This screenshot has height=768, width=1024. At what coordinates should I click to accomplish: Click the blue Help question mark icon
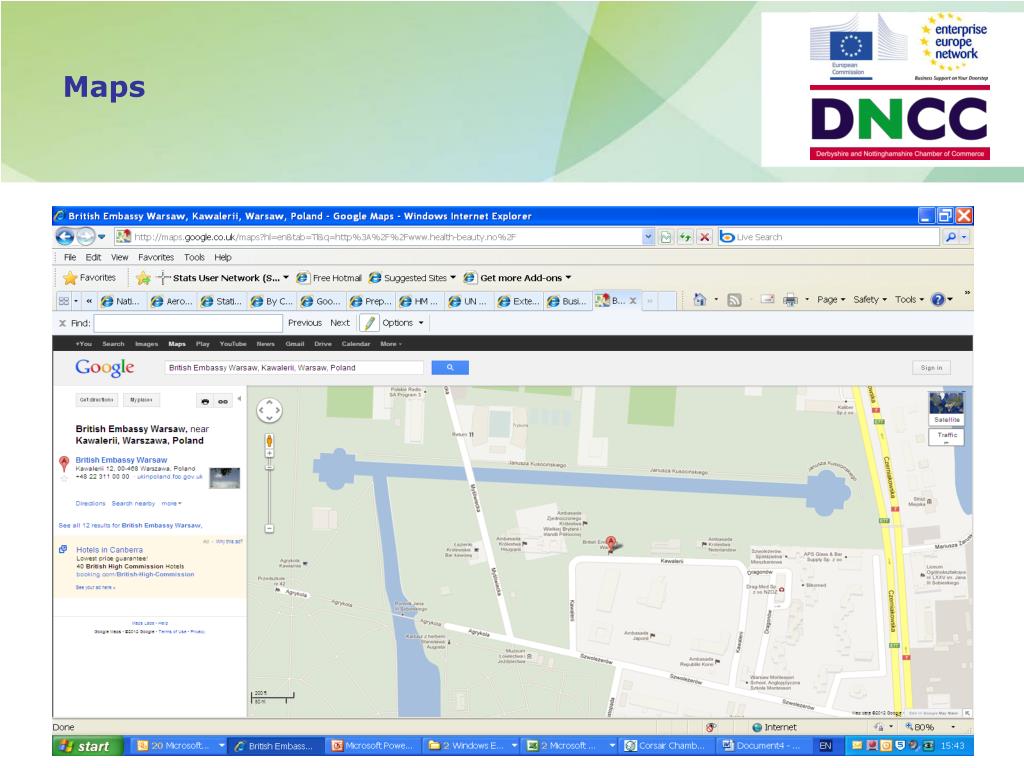938,300
